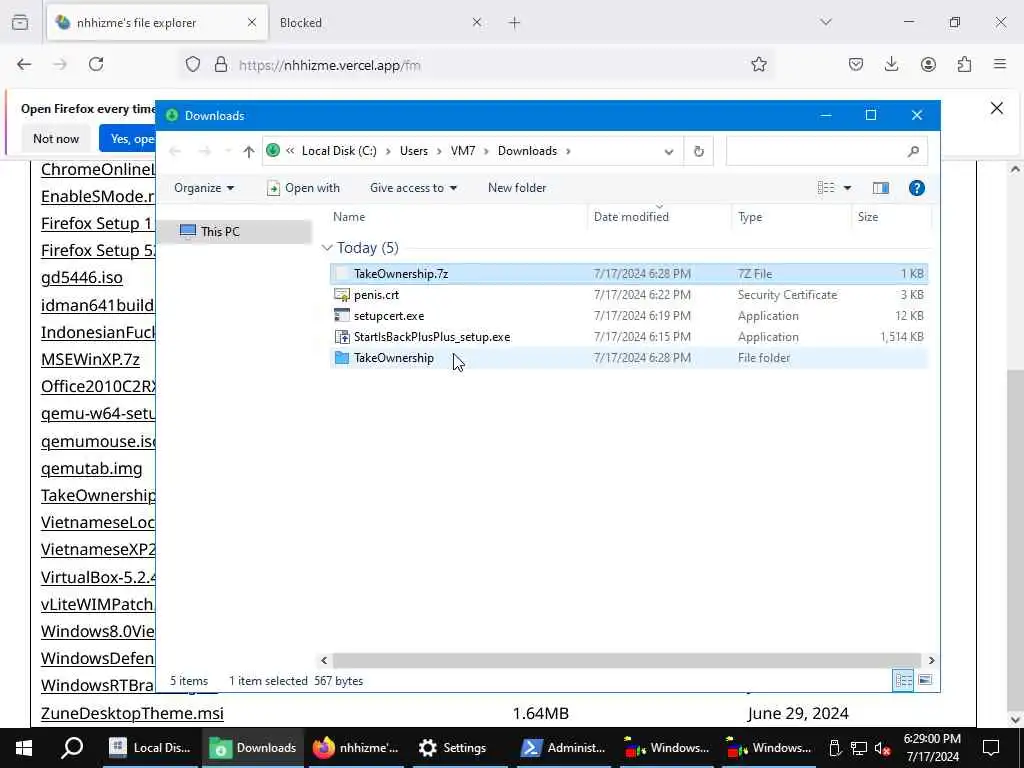Click VM7 in the breadcrumb path

(x=462, y=151)
